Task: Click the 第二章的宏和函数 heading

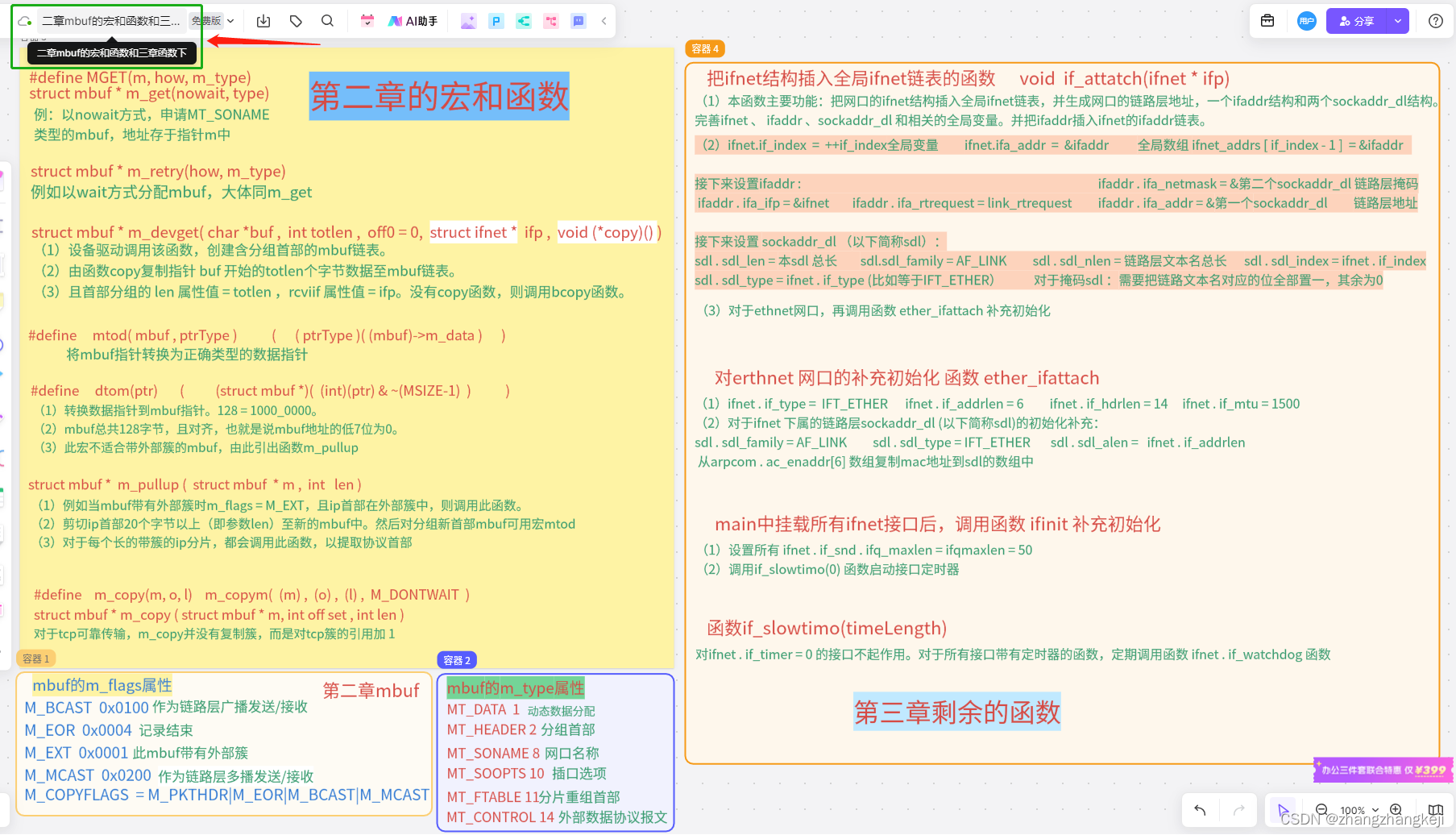Action: coord(439,97)
